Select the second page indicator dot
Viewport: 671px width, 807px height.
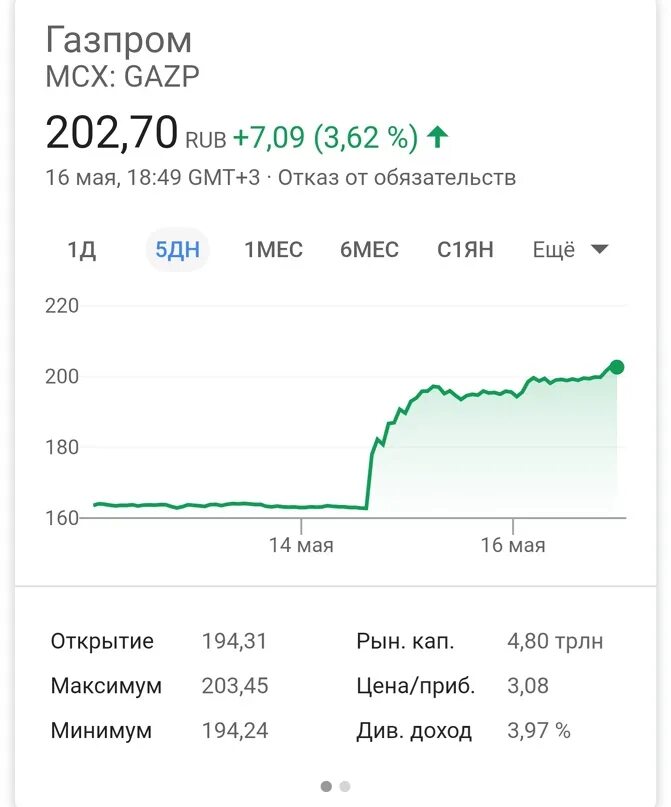point(345,786)
